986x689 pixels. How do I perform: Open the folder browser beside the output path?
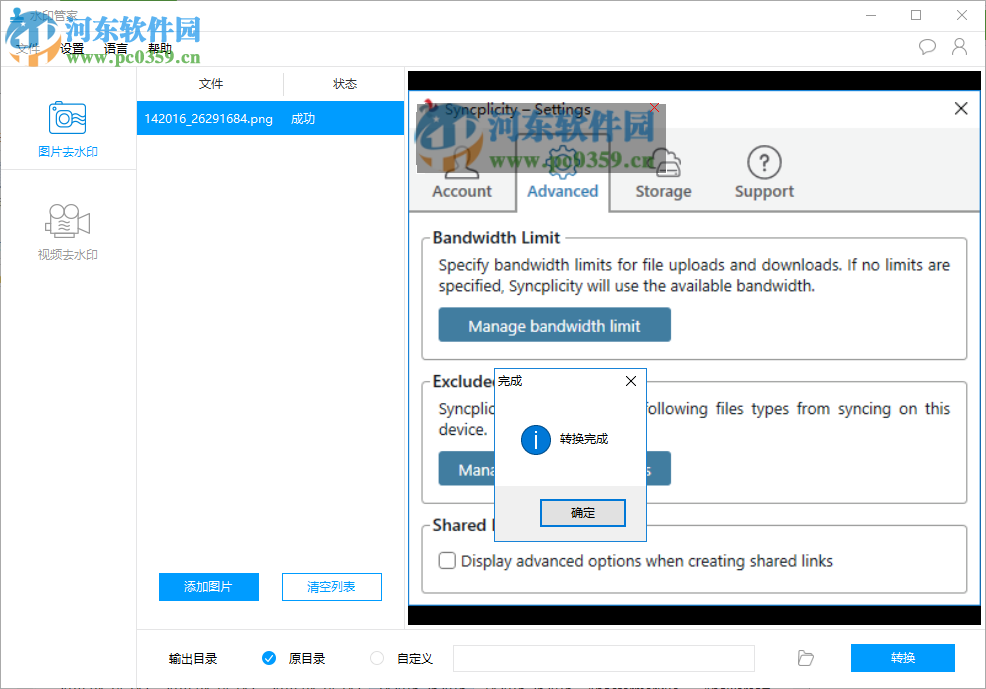(x=805, y=658)
